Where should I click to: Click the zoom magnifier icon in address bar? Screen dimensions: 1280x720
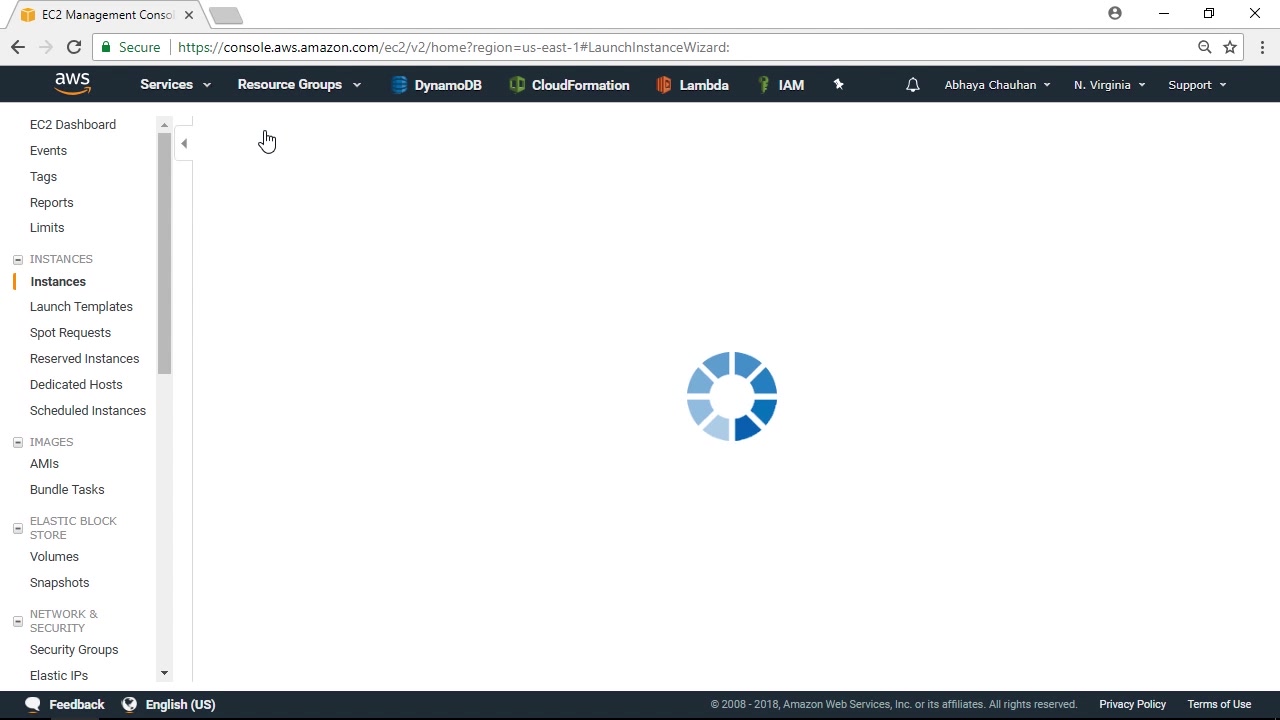pyautogui.click(x=1205, y=47)
